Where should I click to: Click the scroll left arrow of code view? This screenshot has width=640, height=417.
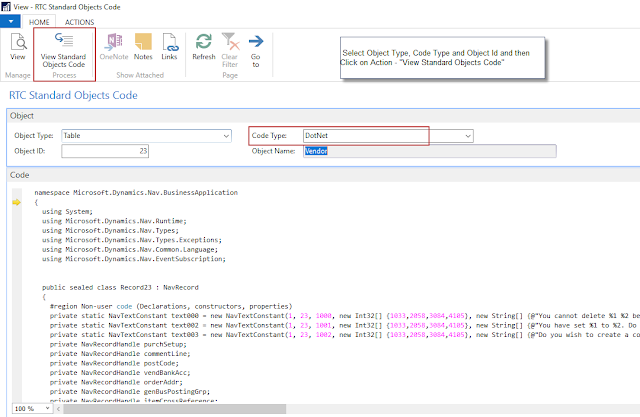[58, 408]
